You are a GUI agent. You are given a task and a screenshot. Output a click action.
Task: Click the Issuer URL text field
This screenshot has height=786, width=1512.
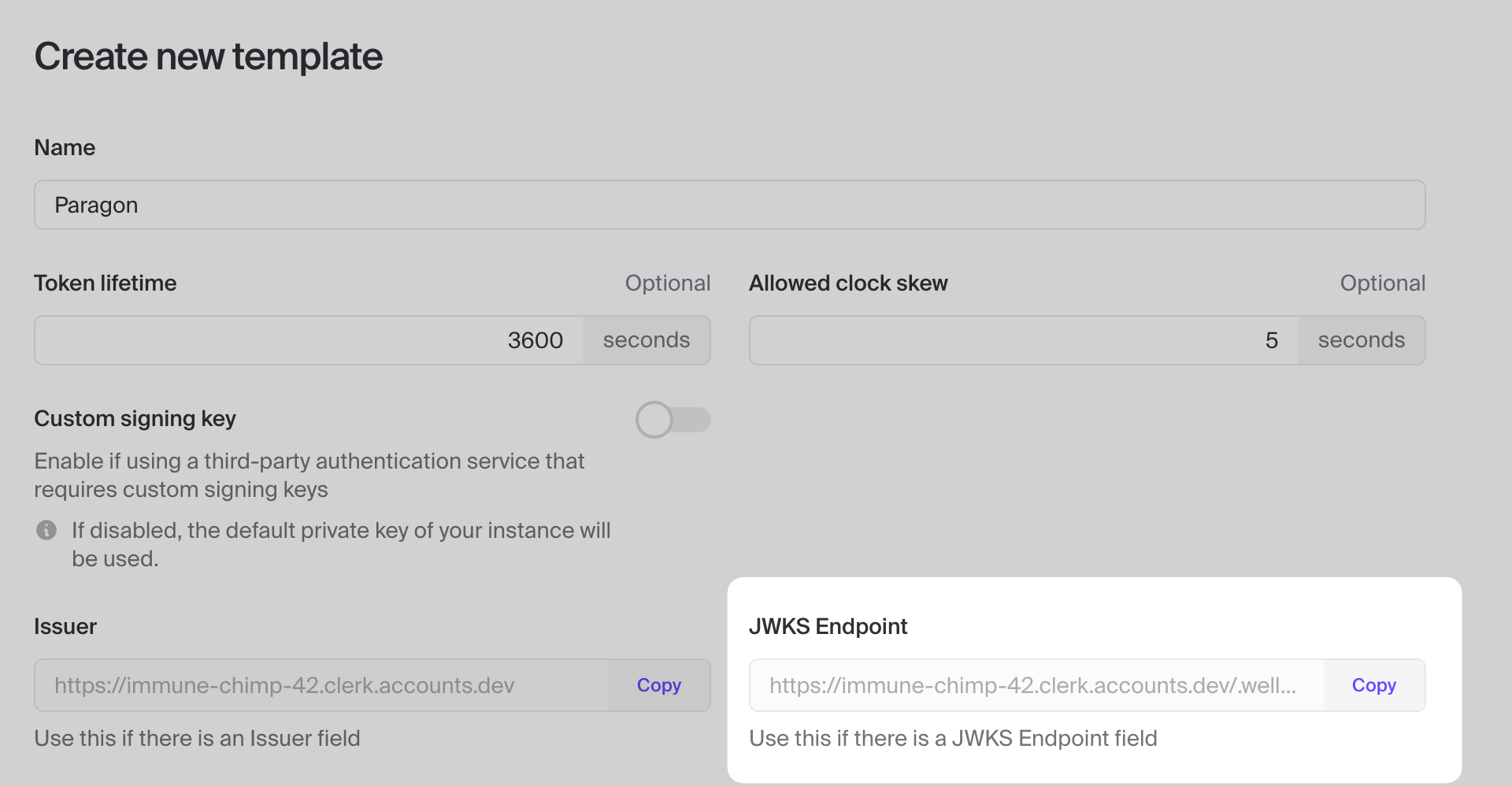pyautogui.click(x=321, y=685)
